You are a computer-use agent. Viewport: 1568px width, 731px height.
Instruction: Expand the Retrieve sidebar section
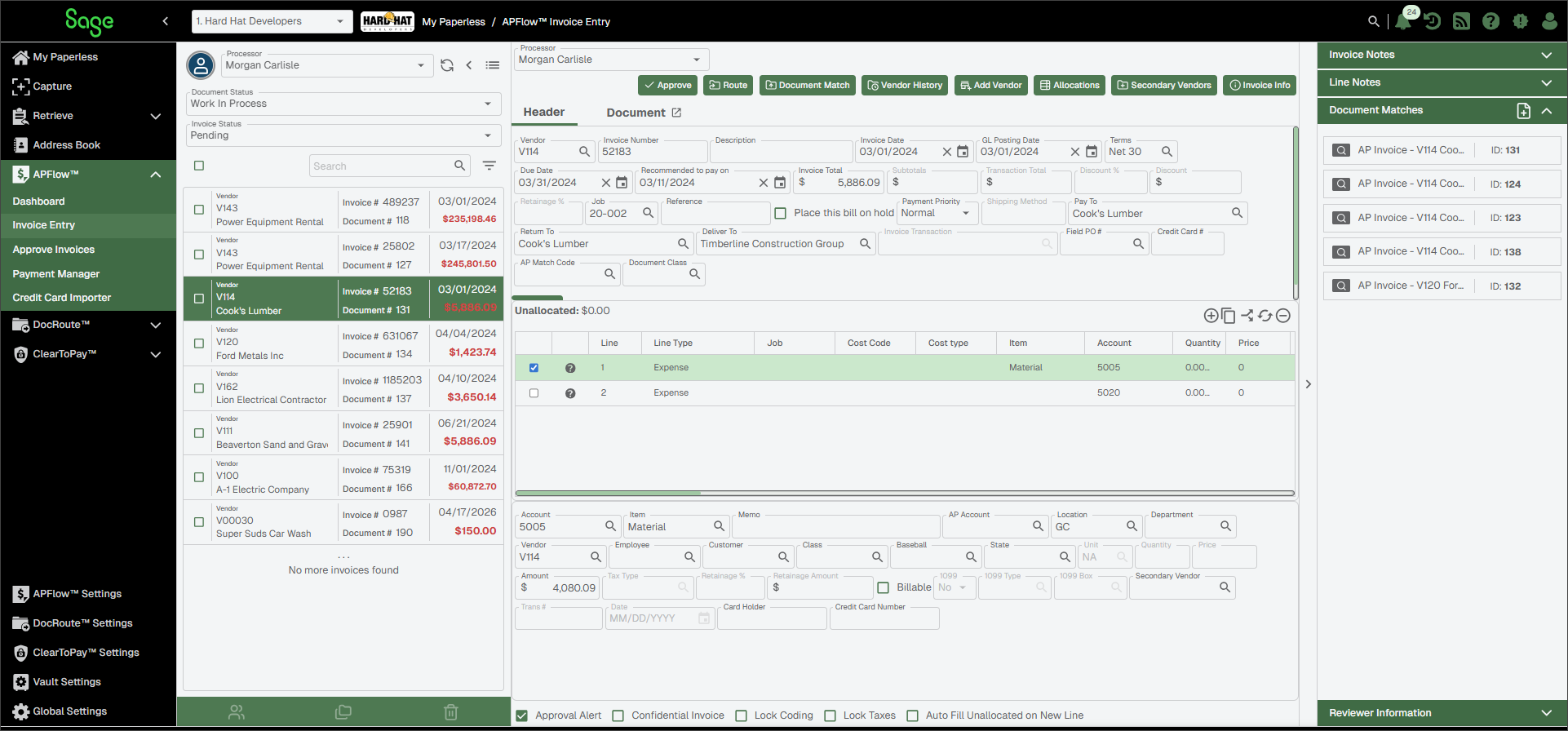88,116
